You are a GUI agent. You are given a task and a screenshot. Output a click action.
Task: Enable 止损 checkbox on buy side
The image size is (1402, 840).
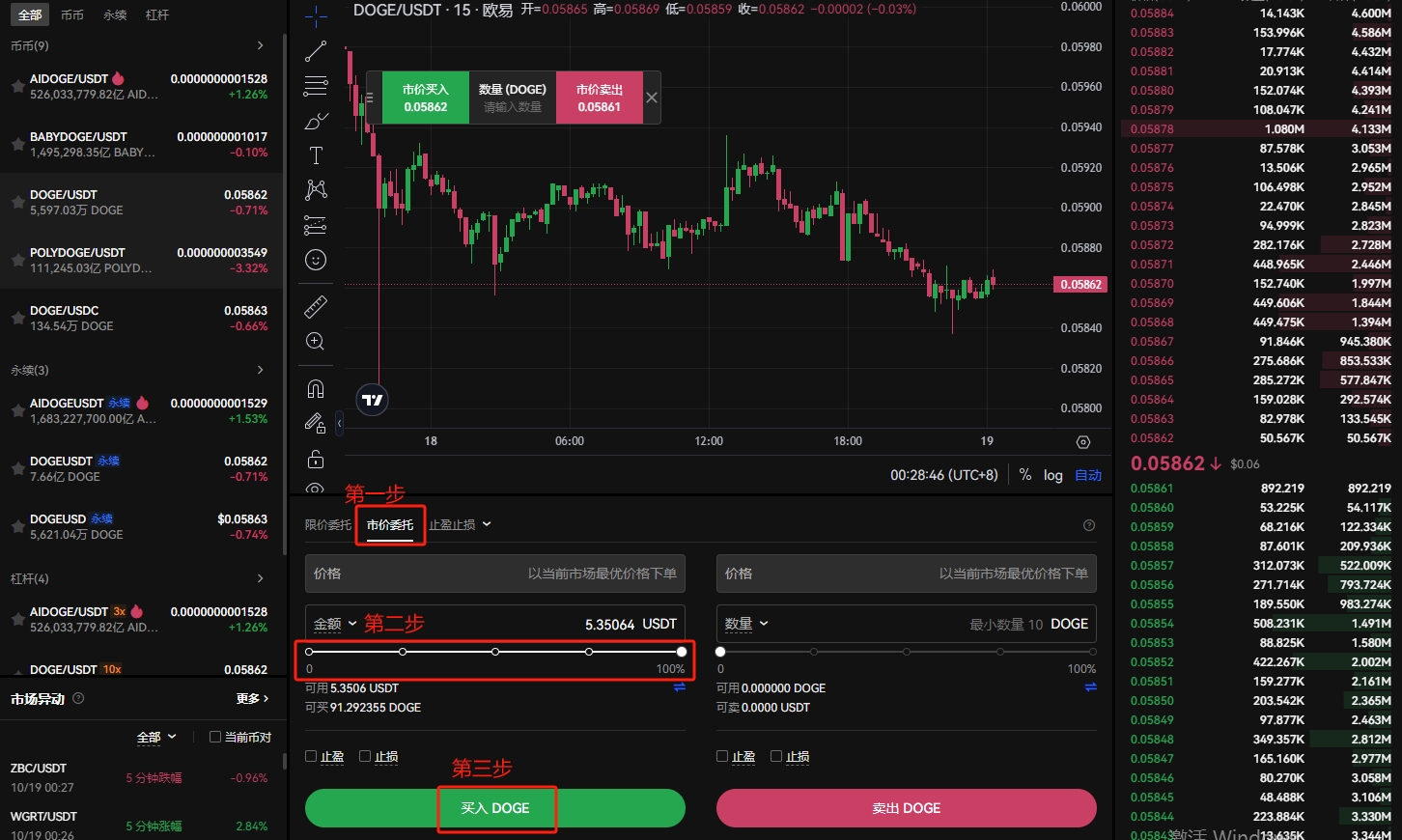[x=365, y=756]
